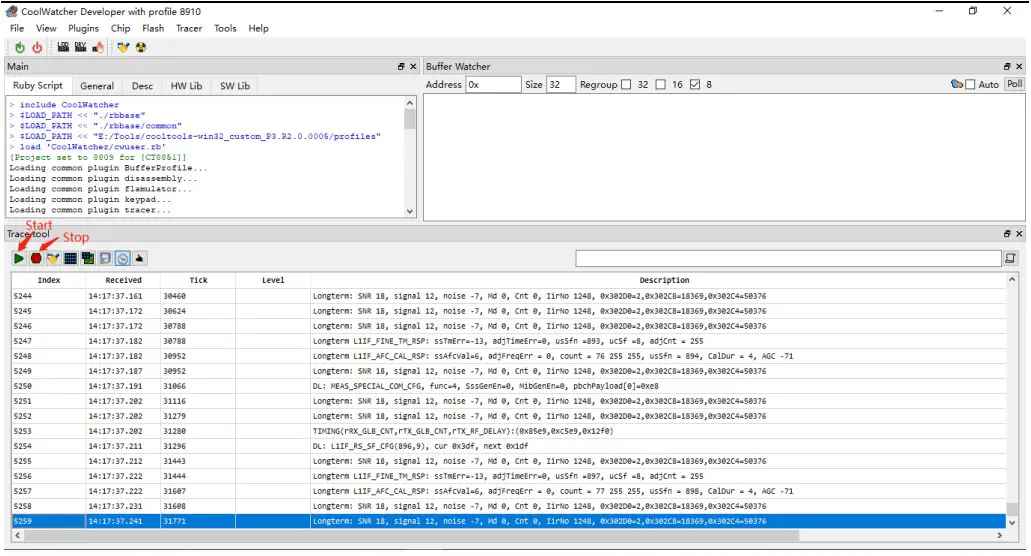Enable the Regroup 32 checkbox

pos(626,85)
